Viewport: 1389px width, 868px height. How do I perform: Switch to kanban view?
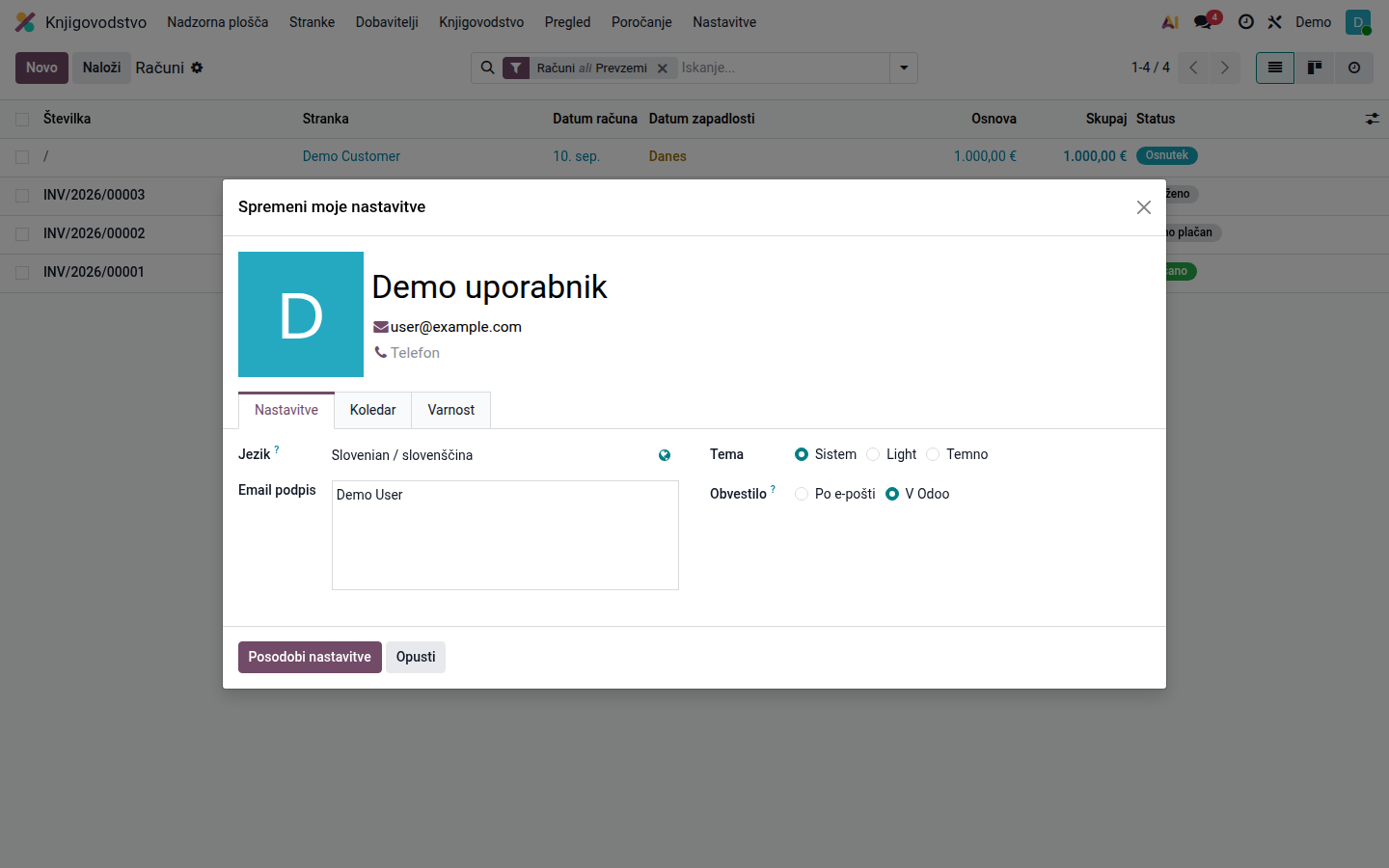[x=1315, y=68]
